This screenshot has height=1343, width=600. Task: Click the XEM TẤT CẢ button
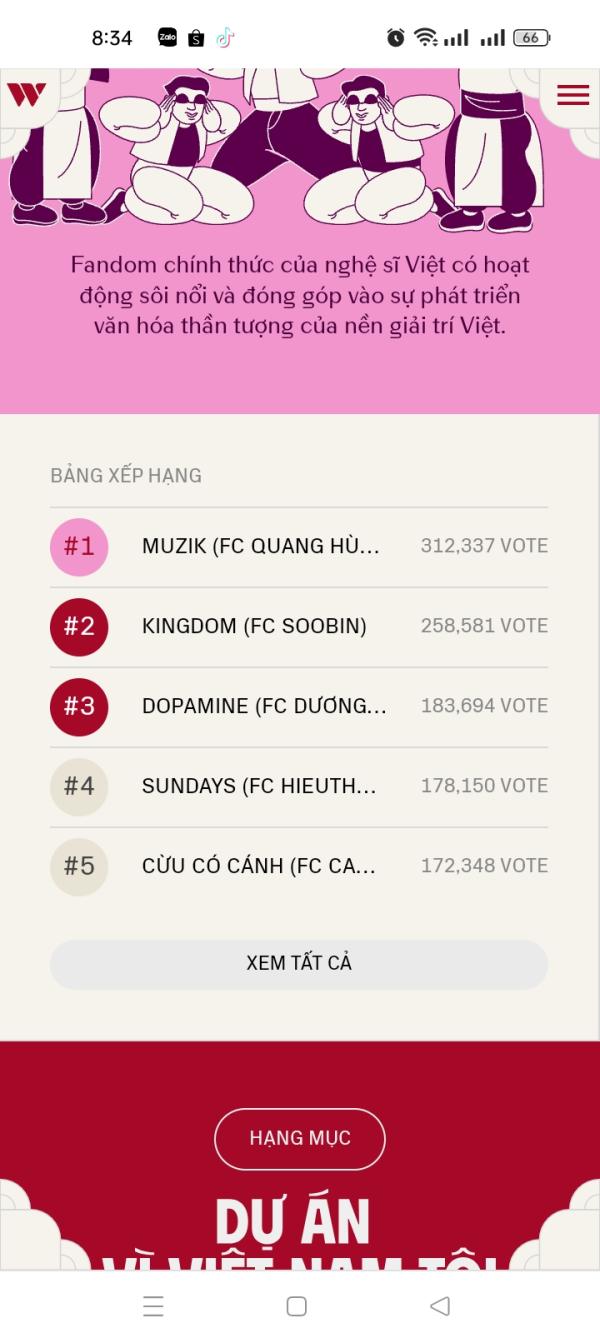(299, 964)
